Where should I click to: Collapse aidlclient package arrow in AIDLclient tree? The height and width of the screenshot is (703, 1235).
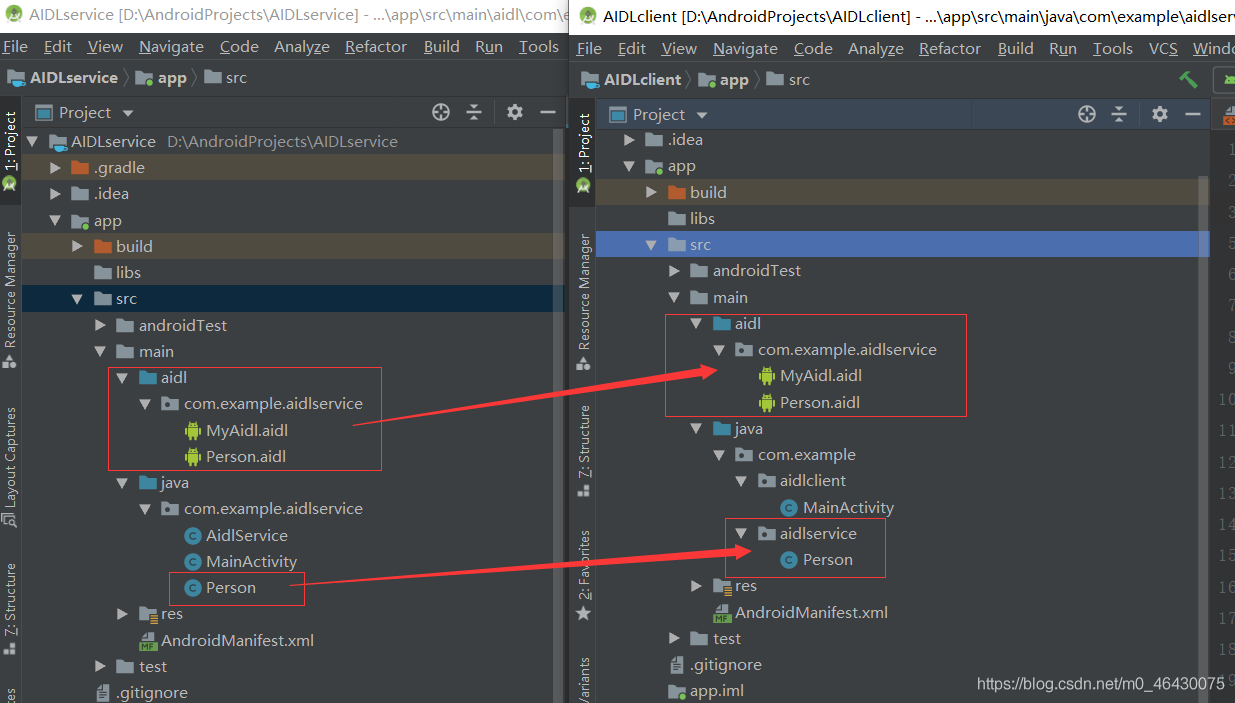pyautogui.click(x=740, y=480)
